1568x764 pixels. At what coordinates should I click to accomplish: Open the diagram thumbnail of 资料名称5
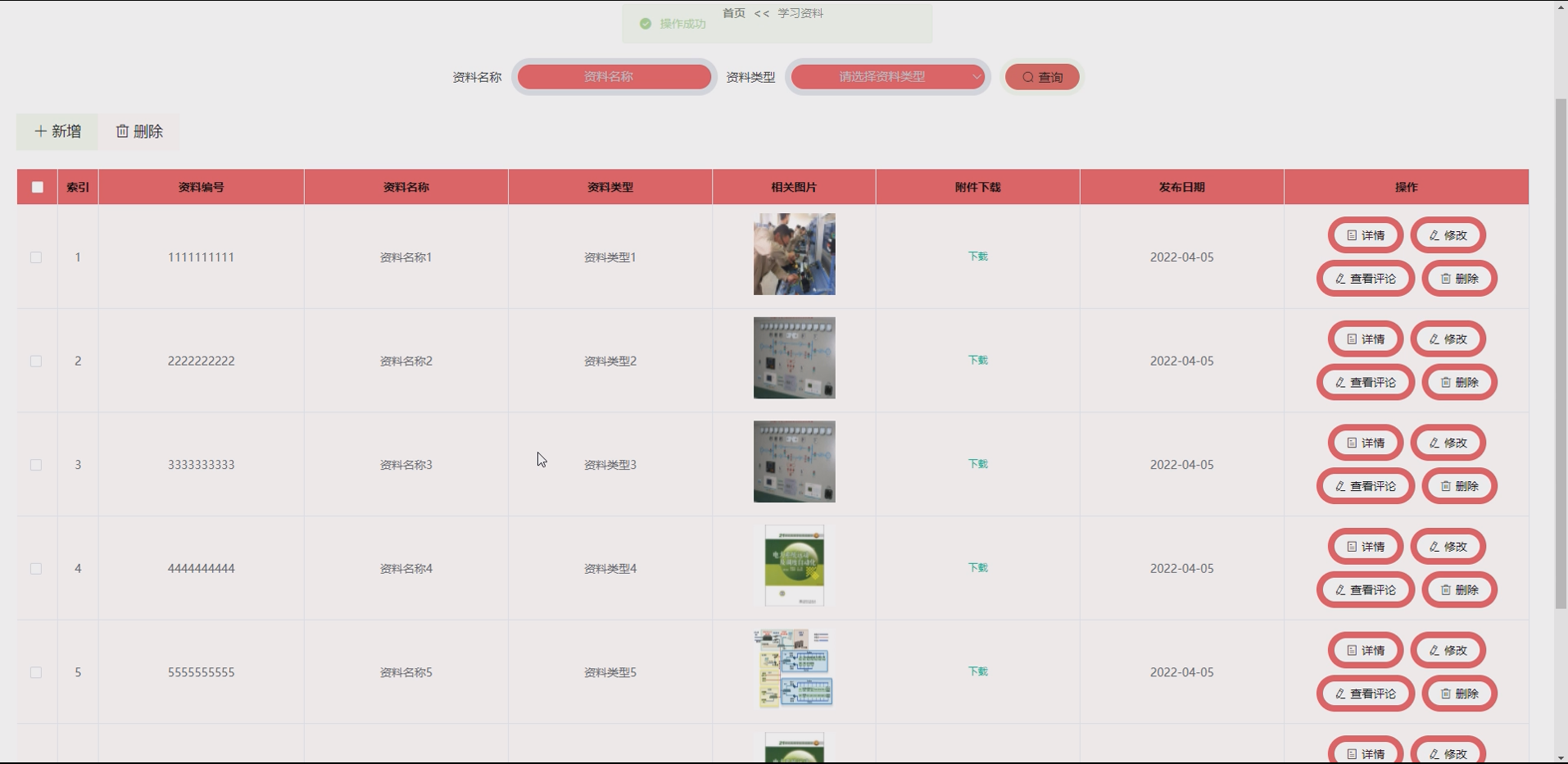[795, 669]
